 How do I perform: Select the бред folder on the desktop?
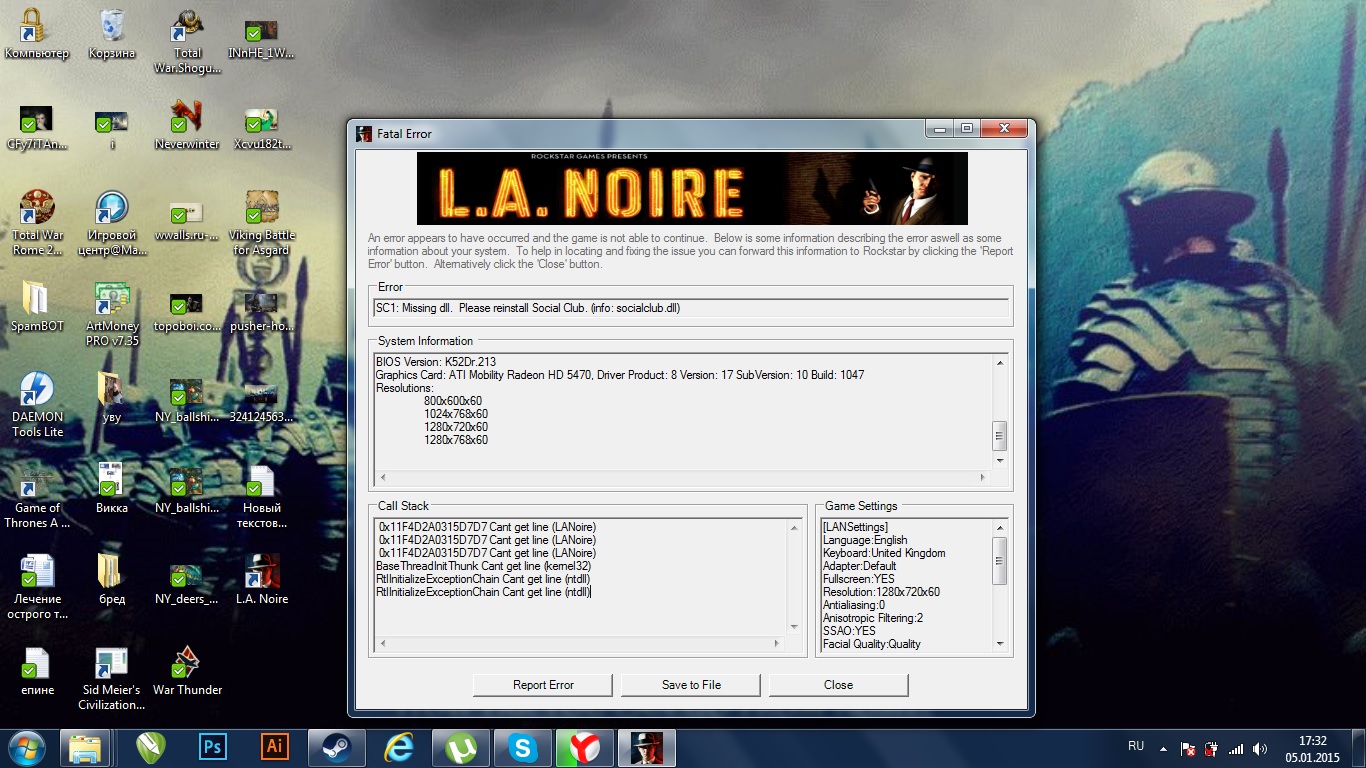click(112, 579)
